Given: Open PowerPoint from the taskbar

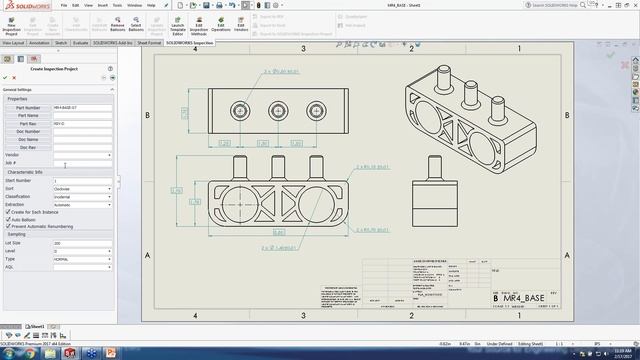Looking at the screenshot, I should 111,353.
